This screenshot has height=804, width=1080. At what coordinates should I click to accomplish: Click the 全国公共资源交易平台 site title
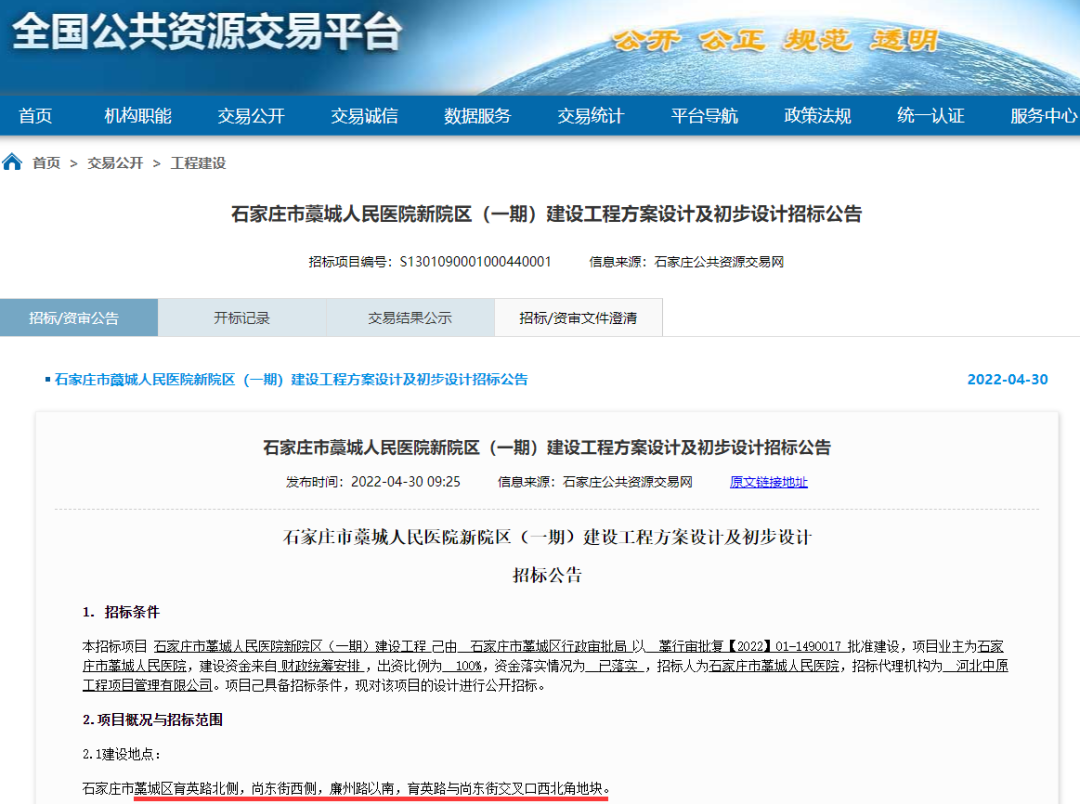[x=207, y=32]
